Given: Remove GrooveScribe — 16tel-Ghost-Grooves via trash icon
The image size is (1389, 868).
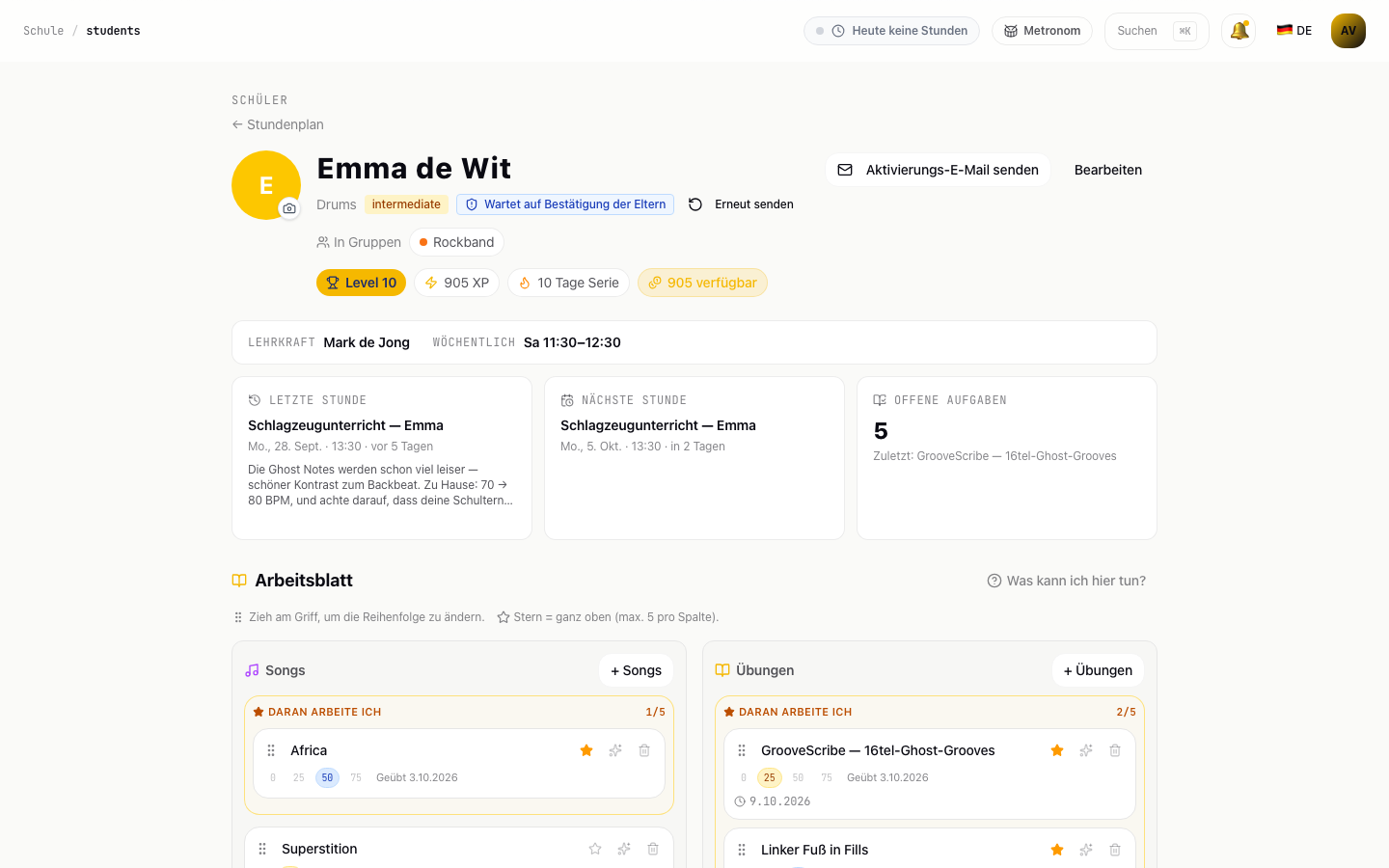Looking at the screenshot, I should (x=1115, y=750).
